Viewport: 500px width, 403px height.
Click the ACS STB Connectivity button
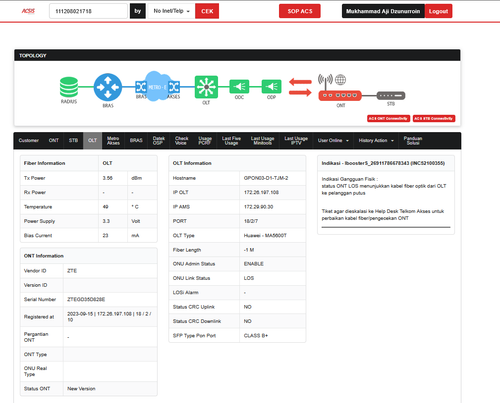434,118
